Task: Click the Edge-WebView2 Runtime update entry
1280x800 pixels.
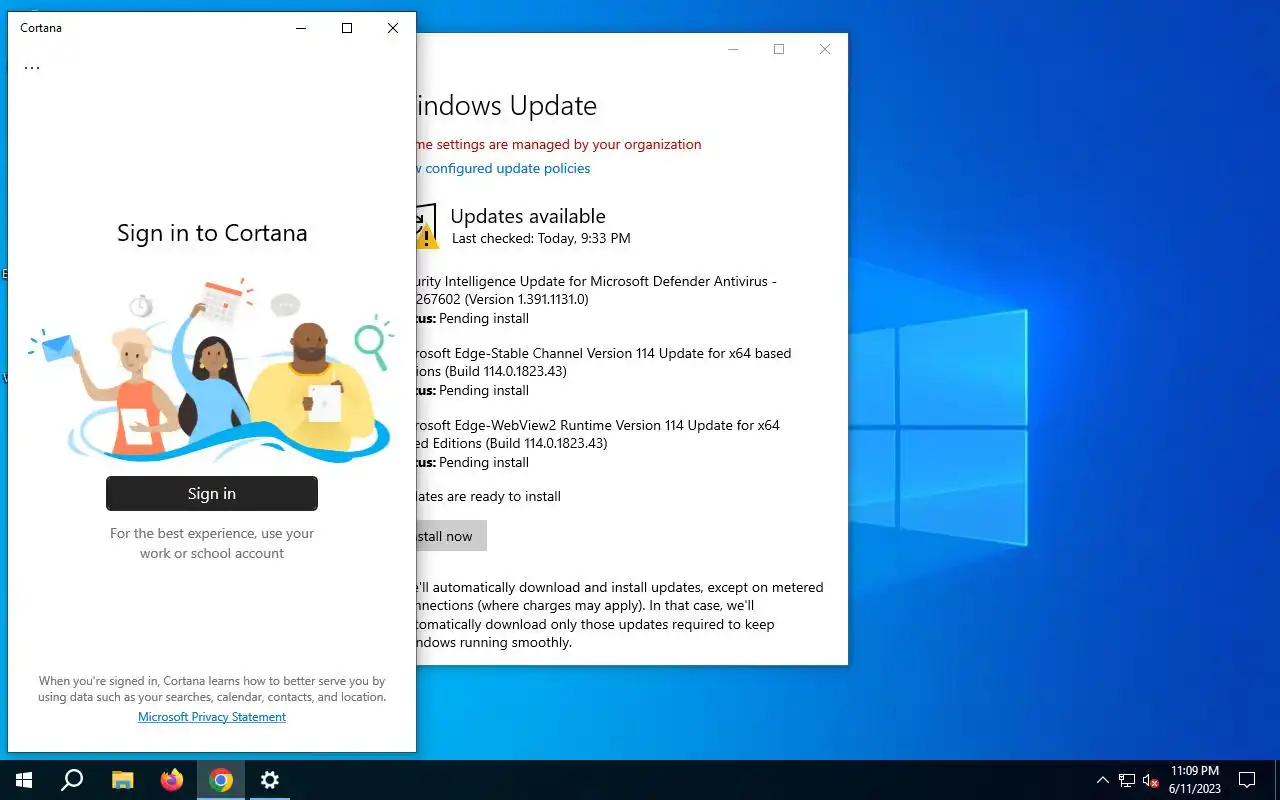Action: 598,444
